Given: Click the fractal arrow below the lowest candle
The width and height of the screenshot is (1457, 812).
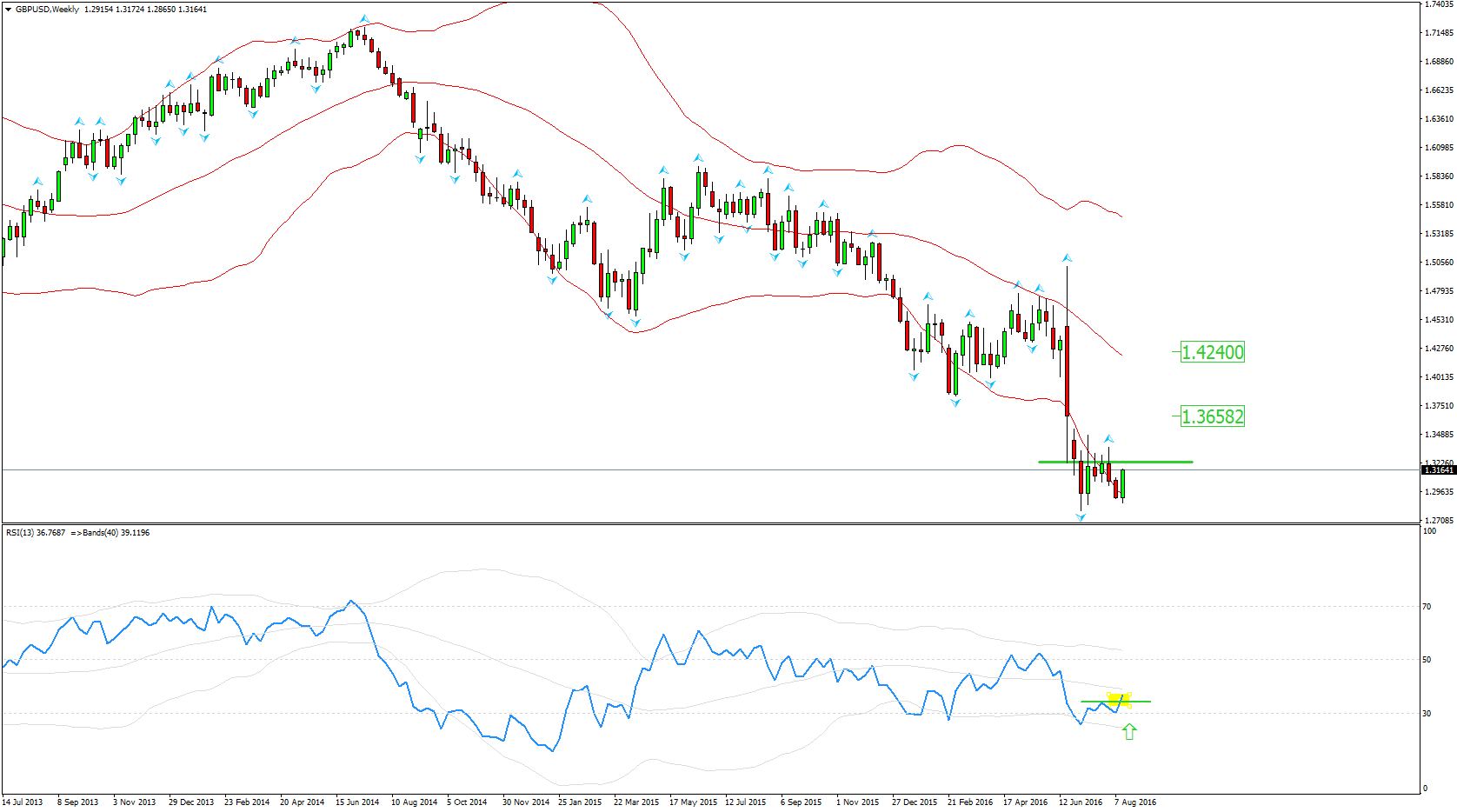Looking at the screenshot, I should click(x=1081, y=517).
